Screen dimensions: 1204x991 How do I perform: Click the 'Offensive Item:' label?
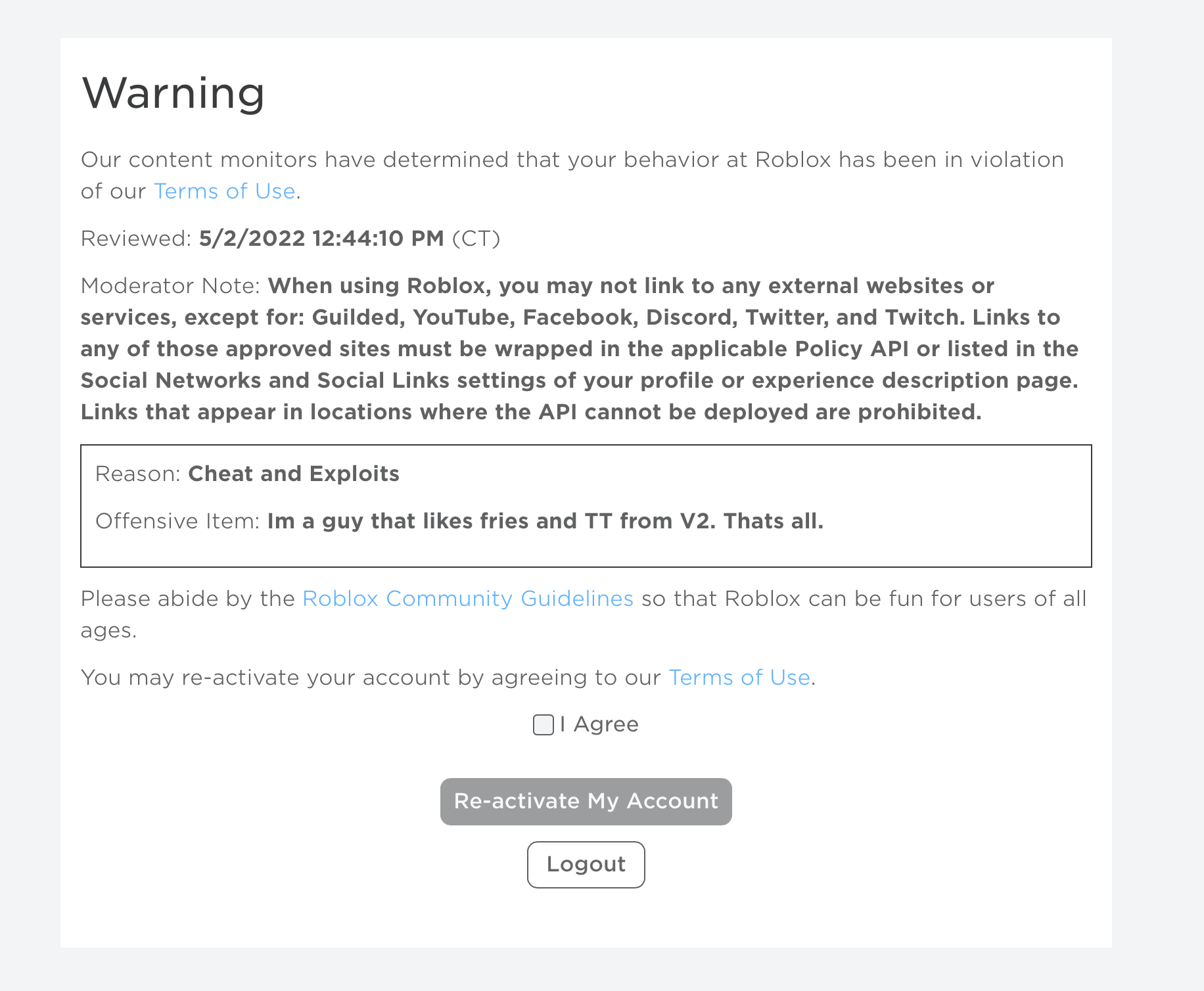coord(177,521)
